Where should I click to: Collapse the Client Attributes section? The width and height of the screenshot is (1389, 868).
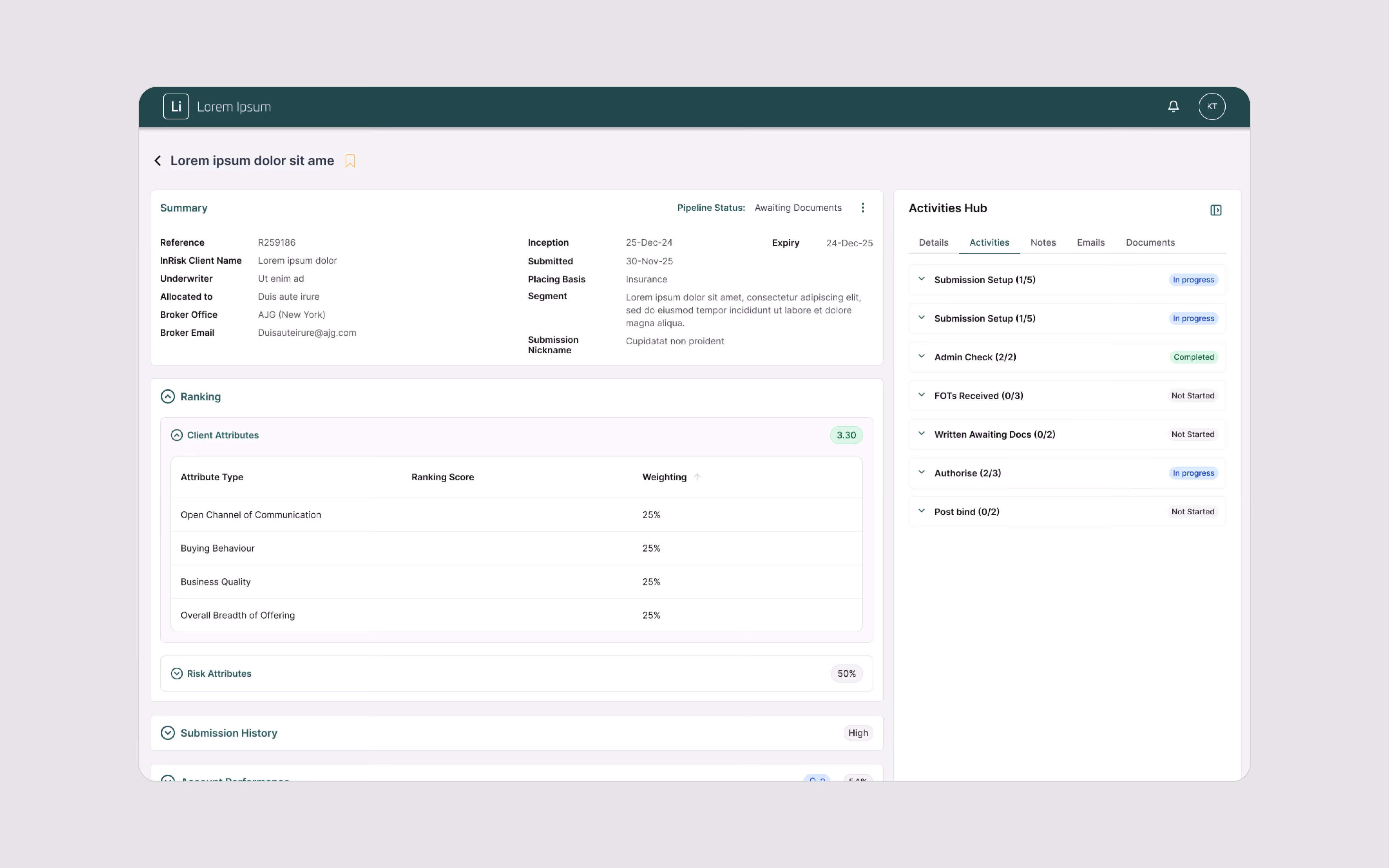[177, 435]
